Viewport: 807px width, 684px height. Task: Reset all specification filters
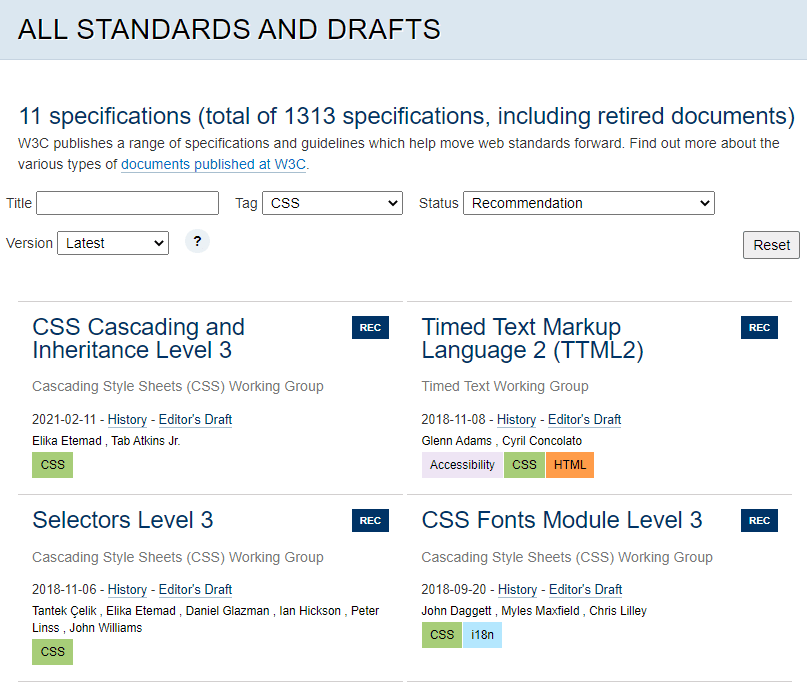coord(771,245)
